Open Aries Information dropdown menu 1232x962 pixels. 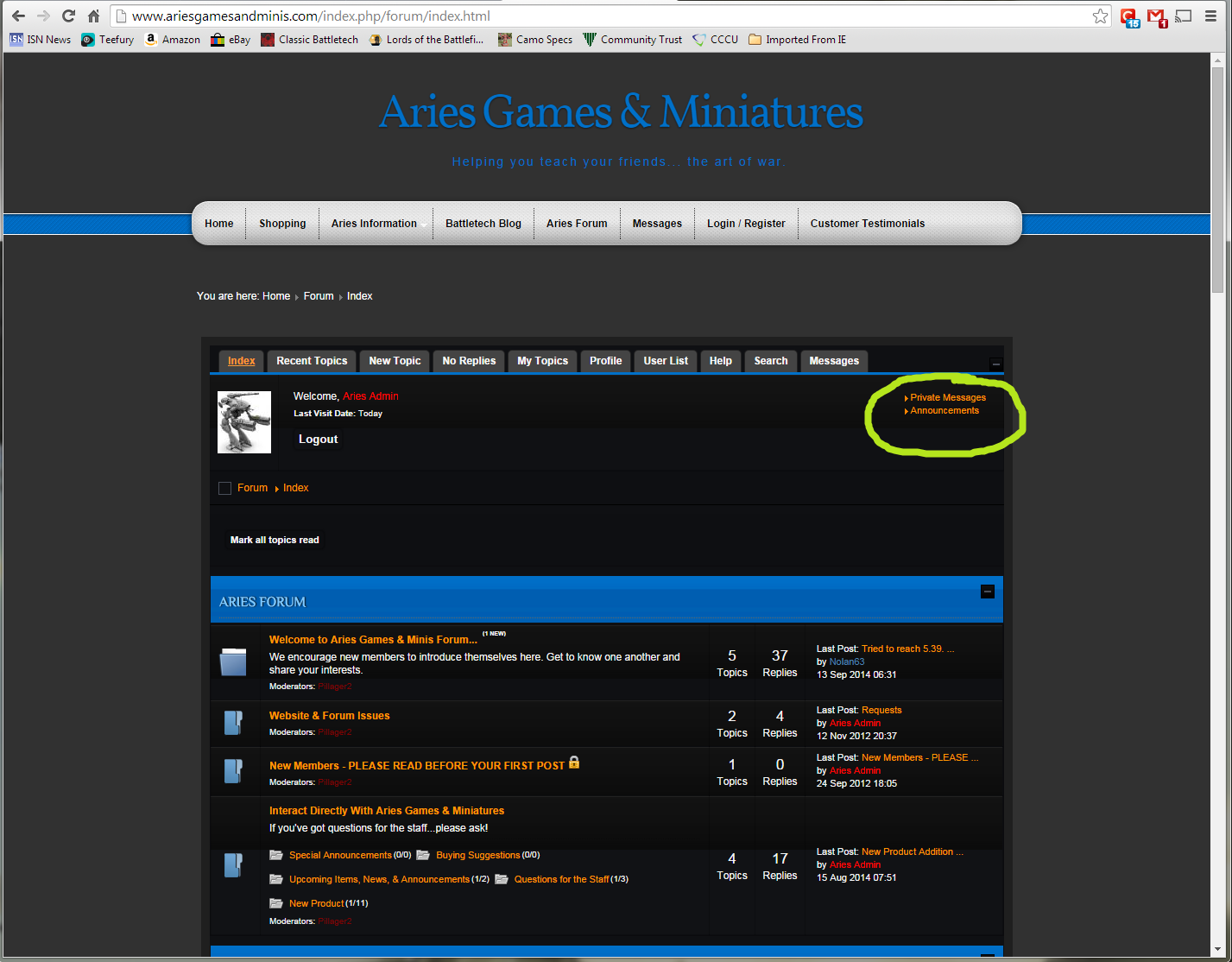pyautogui.click(x=374, y=224)
